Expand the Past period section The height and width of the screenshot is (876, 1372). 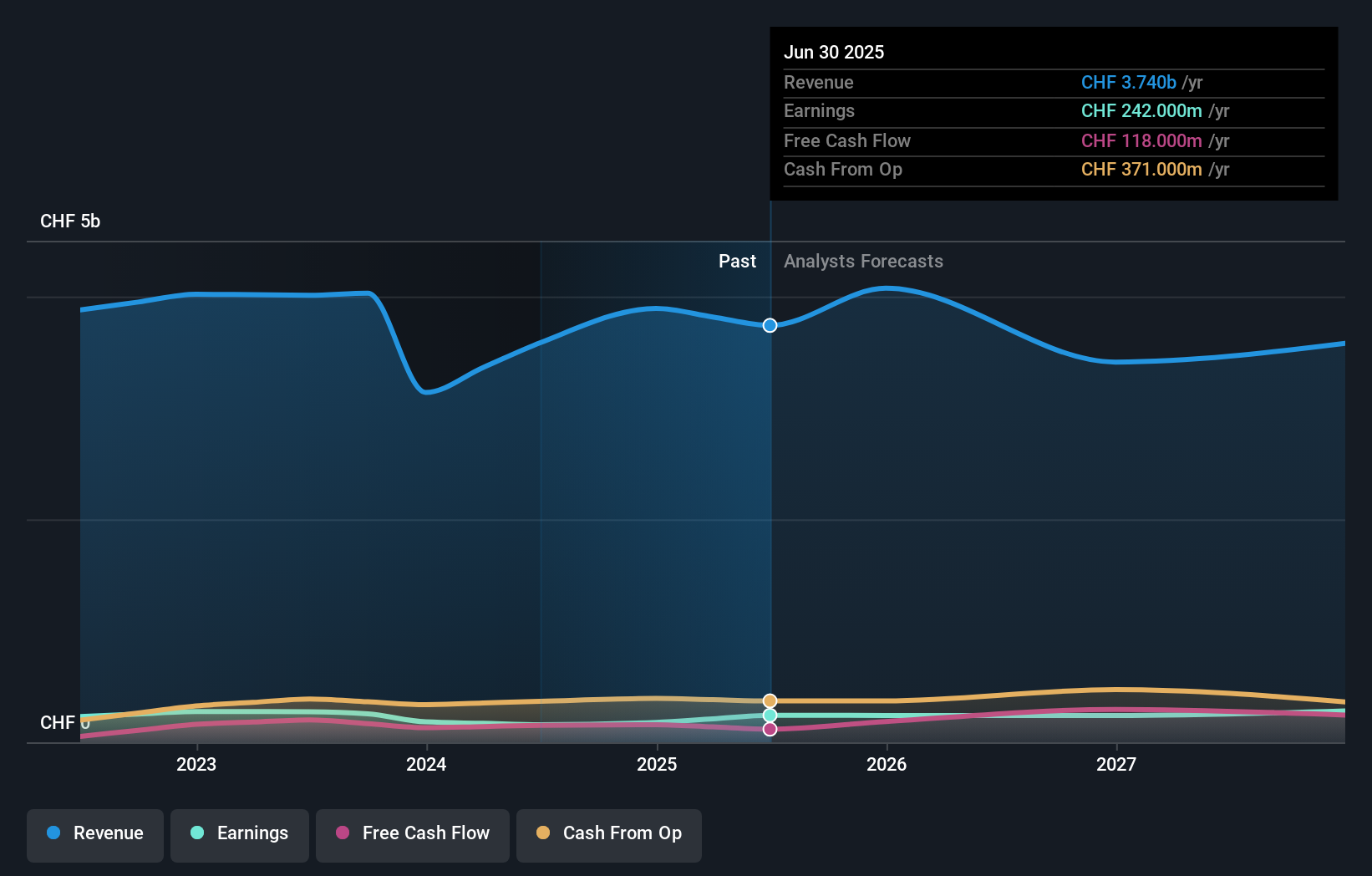[737, 261]
